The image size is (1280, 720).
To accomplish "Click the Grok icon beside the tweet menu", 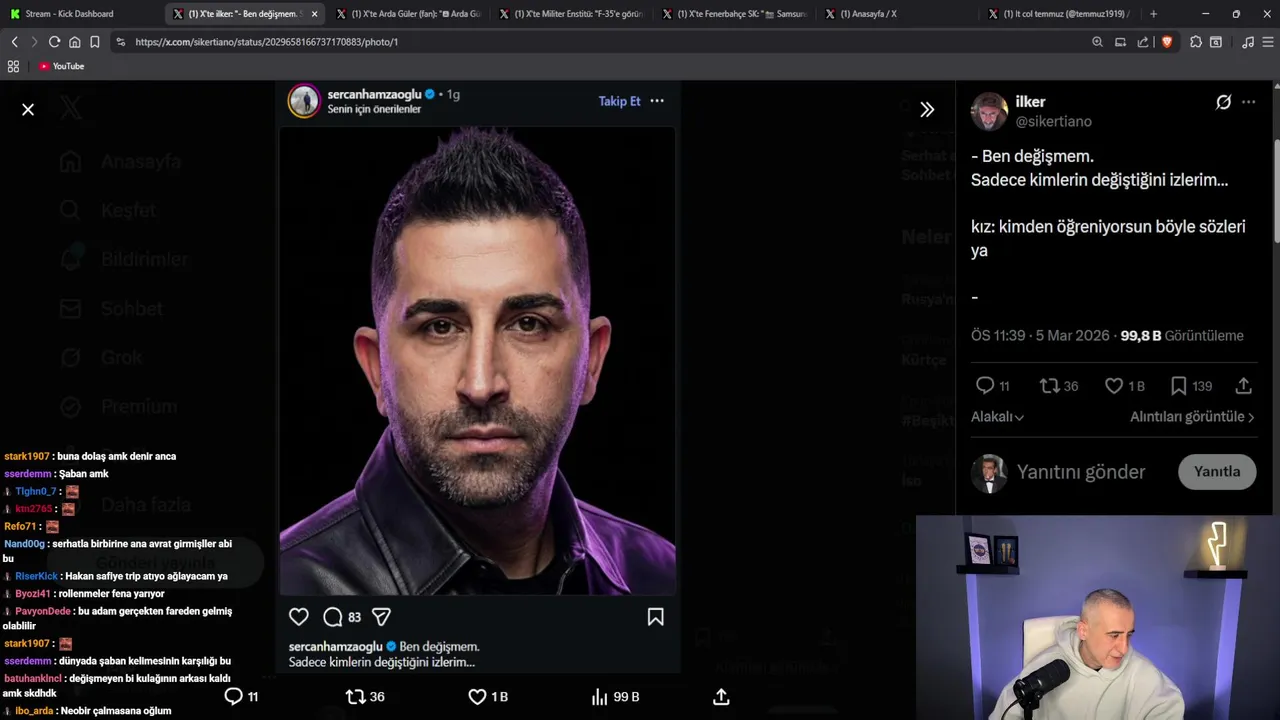I will pyautogui.click(x=1223, y=102).
